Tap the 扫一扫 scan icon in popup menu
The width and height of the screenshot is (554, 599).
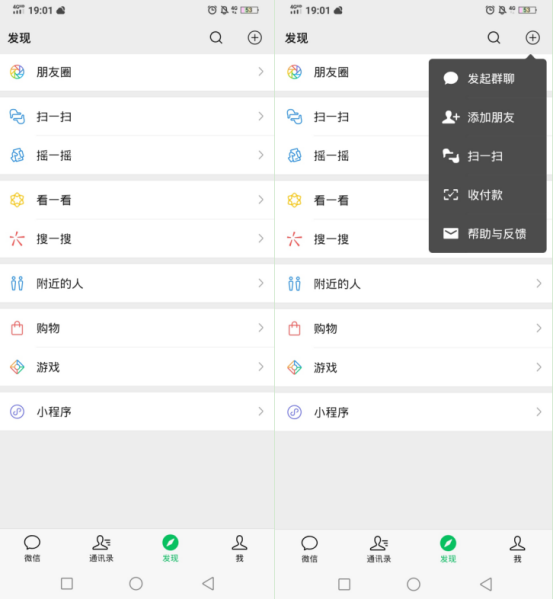point(451,156)
